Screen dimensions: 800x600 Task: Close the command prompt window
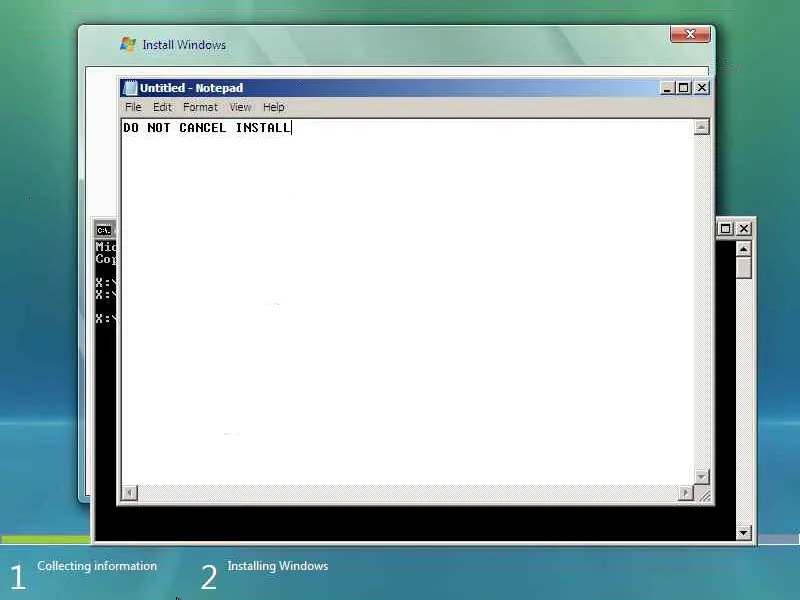coord(744,229)
